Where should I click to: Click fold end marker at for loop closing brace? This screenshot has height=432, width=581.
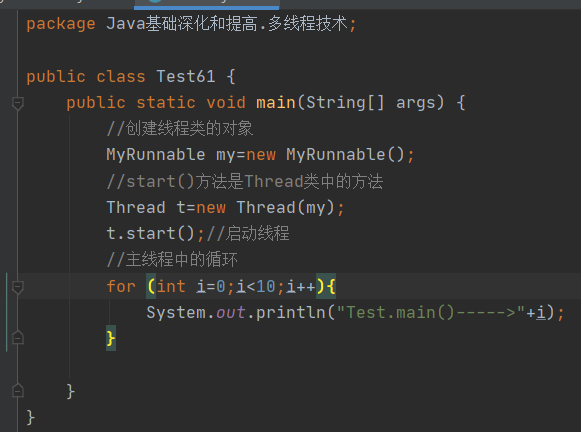click(18, 338)
